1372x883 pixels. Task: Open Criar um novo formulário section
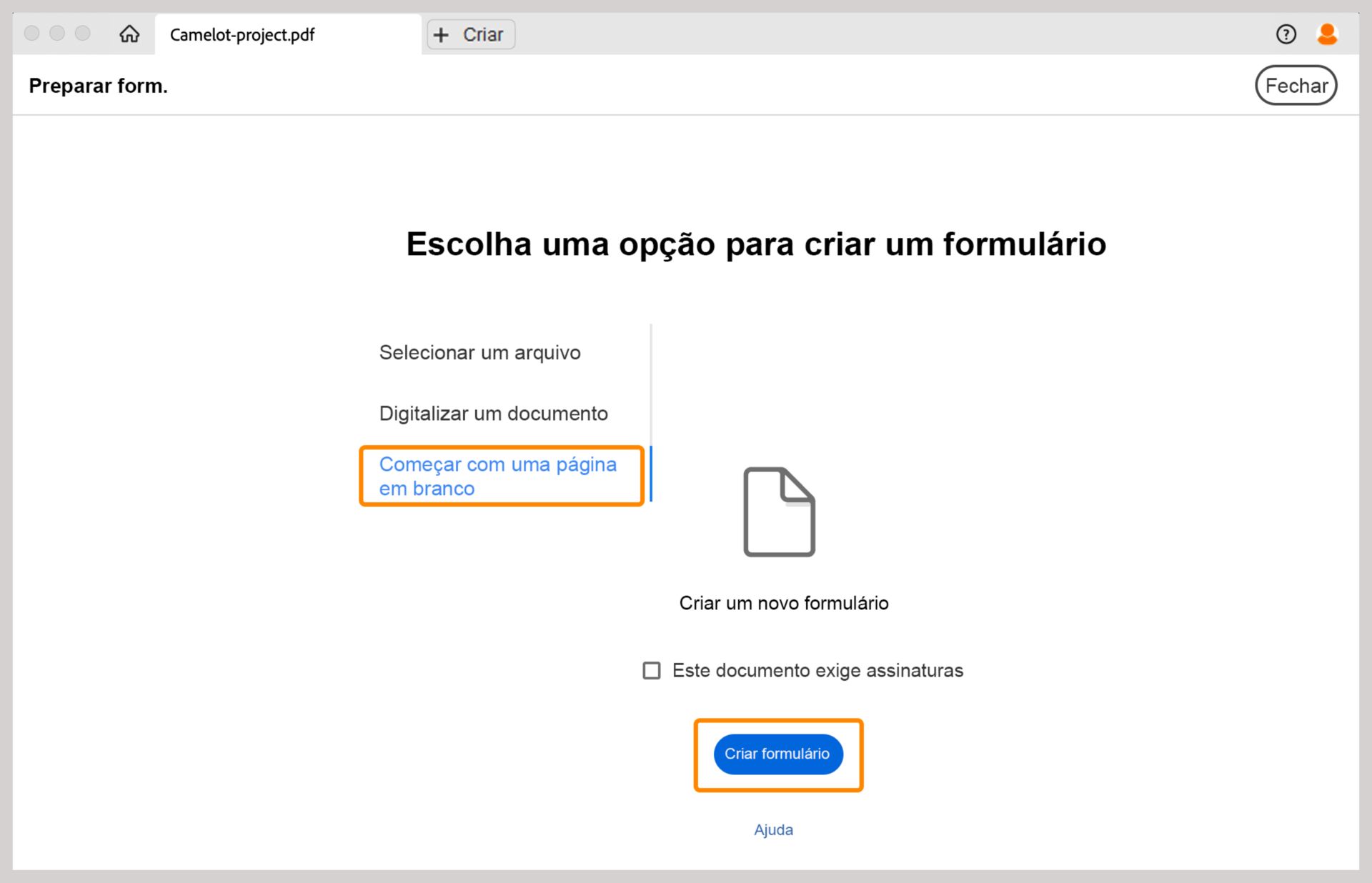784,603
